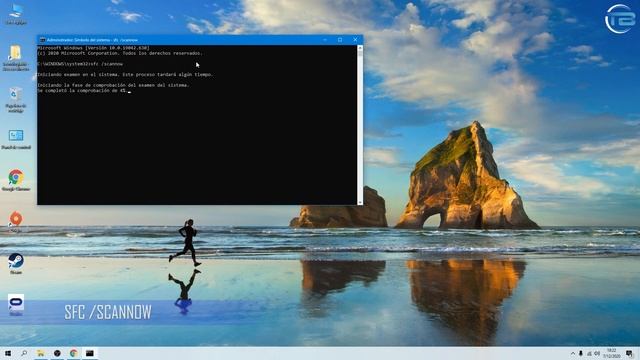Click the 'Iniciando examen en el sistema' line

125,75
